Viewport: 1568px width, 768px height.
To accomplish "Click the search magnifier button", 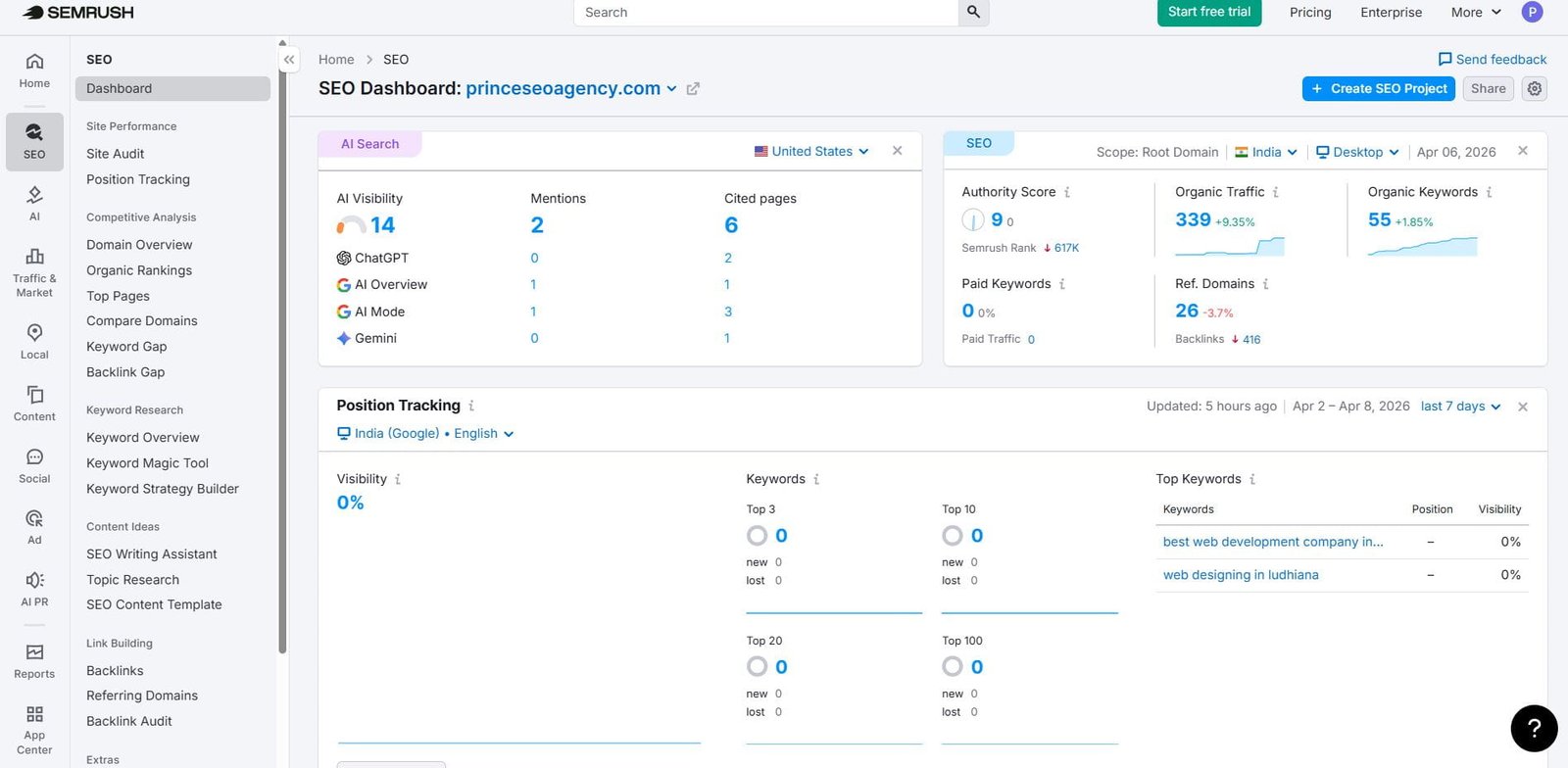I will 973,13.
